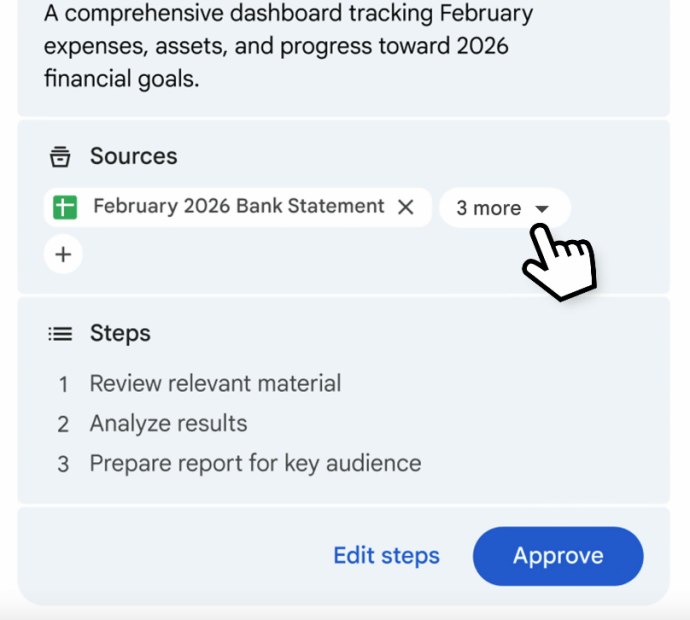The width and height of the screenshot is (690, 620).
Task: Select the "Review relevant material" step
Action: click(x=215, y=383)
